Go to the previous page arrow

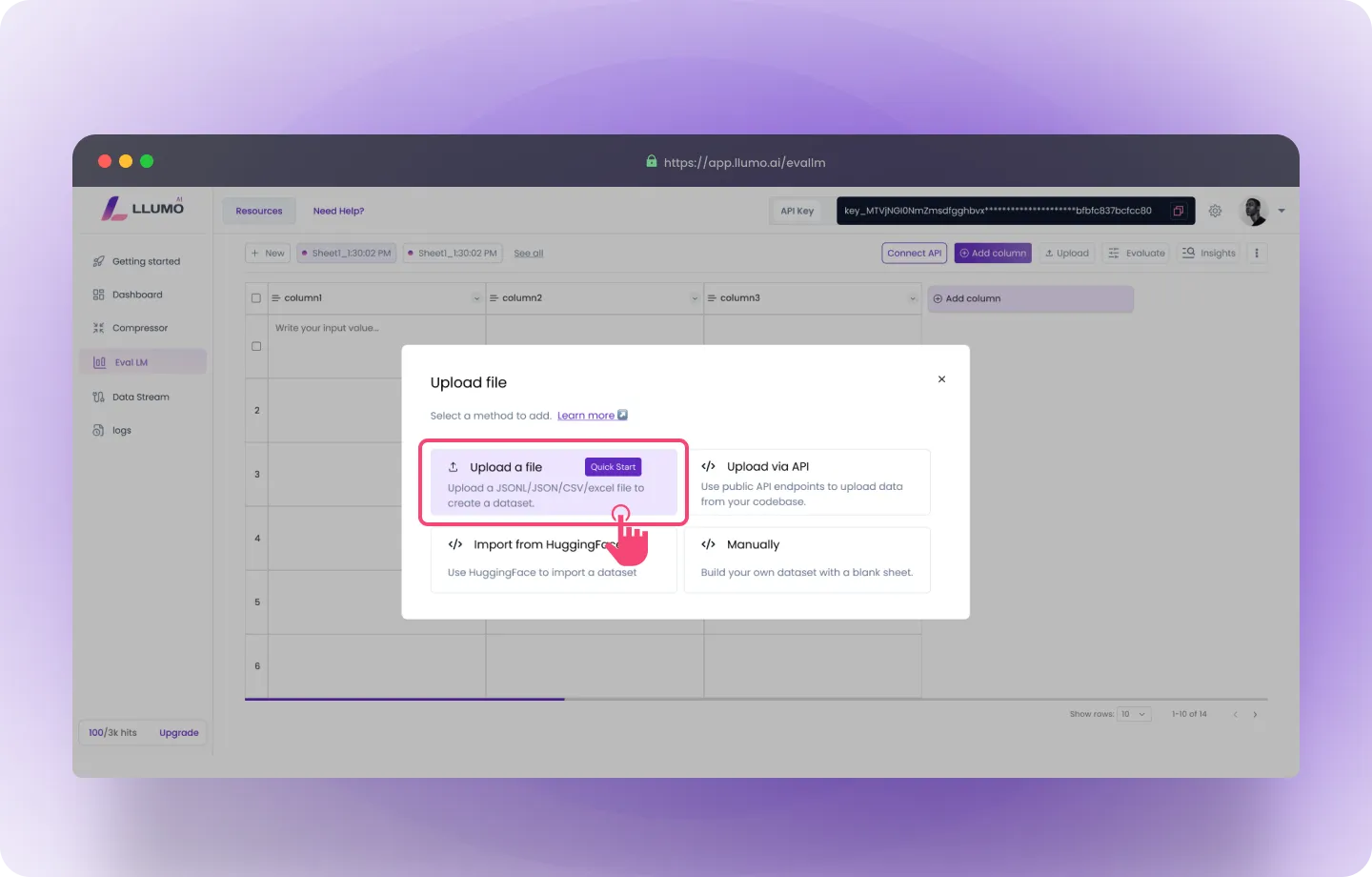point(1236,714)
